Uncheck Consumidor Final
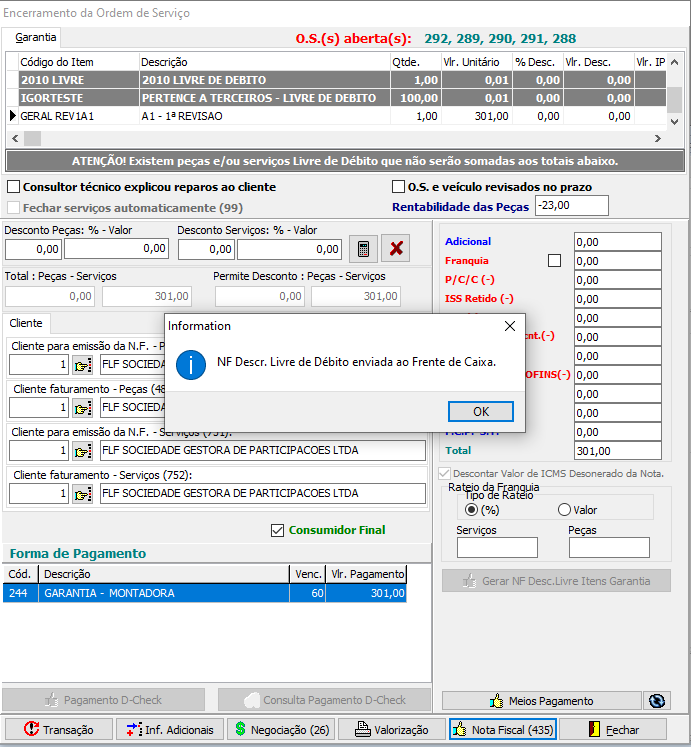 [277, 530]
